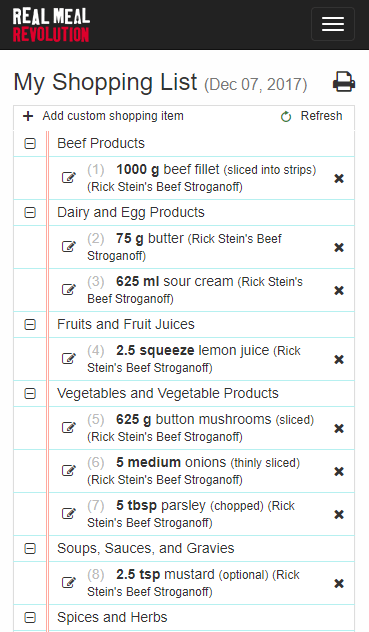The width and height of the screenshot is (369, 632).
Task: Edit the lemon juice item
Action: (x=69, y=359)
